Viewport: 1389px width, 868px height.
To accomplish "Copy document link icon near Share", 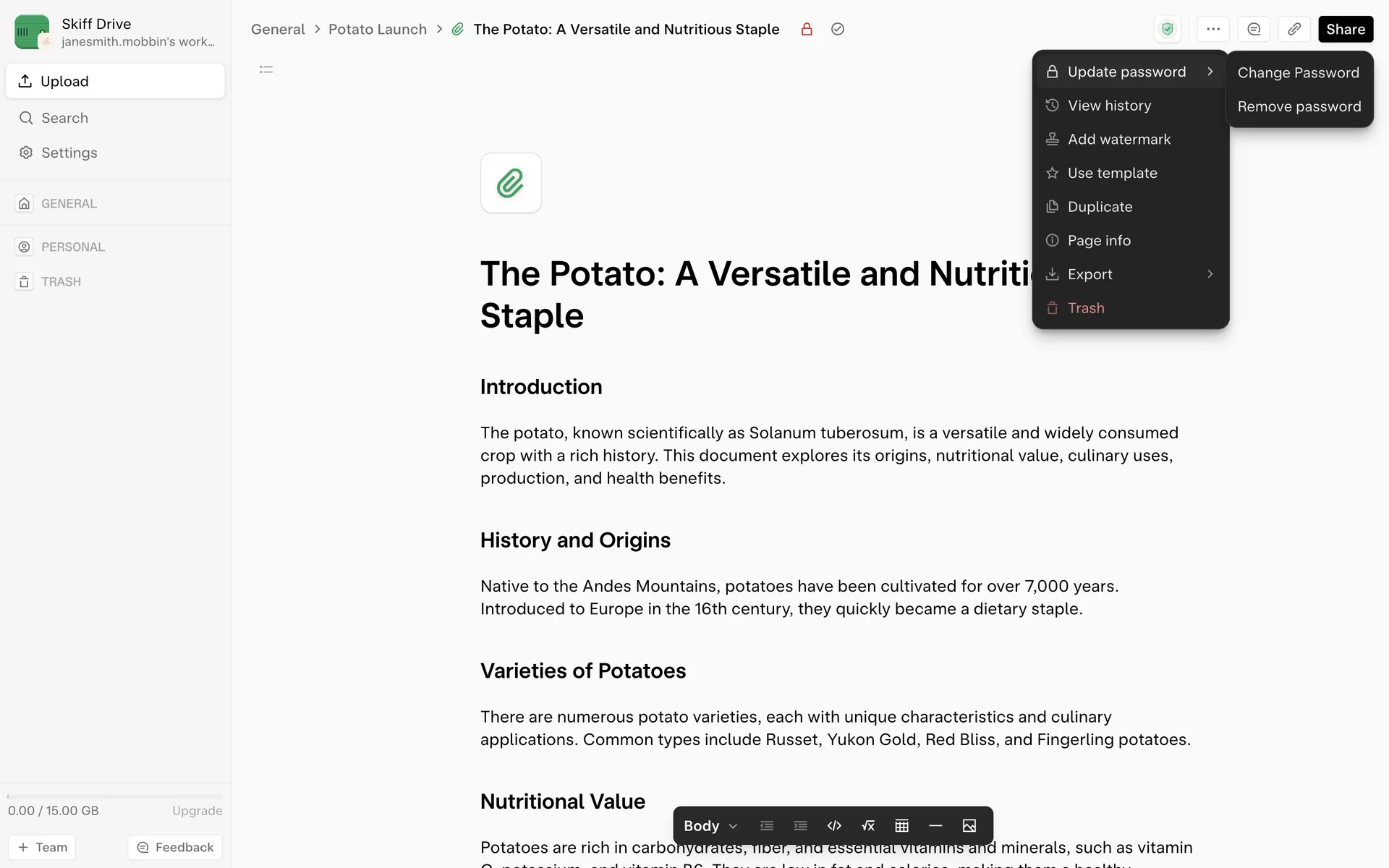I will coord(1294,29).
